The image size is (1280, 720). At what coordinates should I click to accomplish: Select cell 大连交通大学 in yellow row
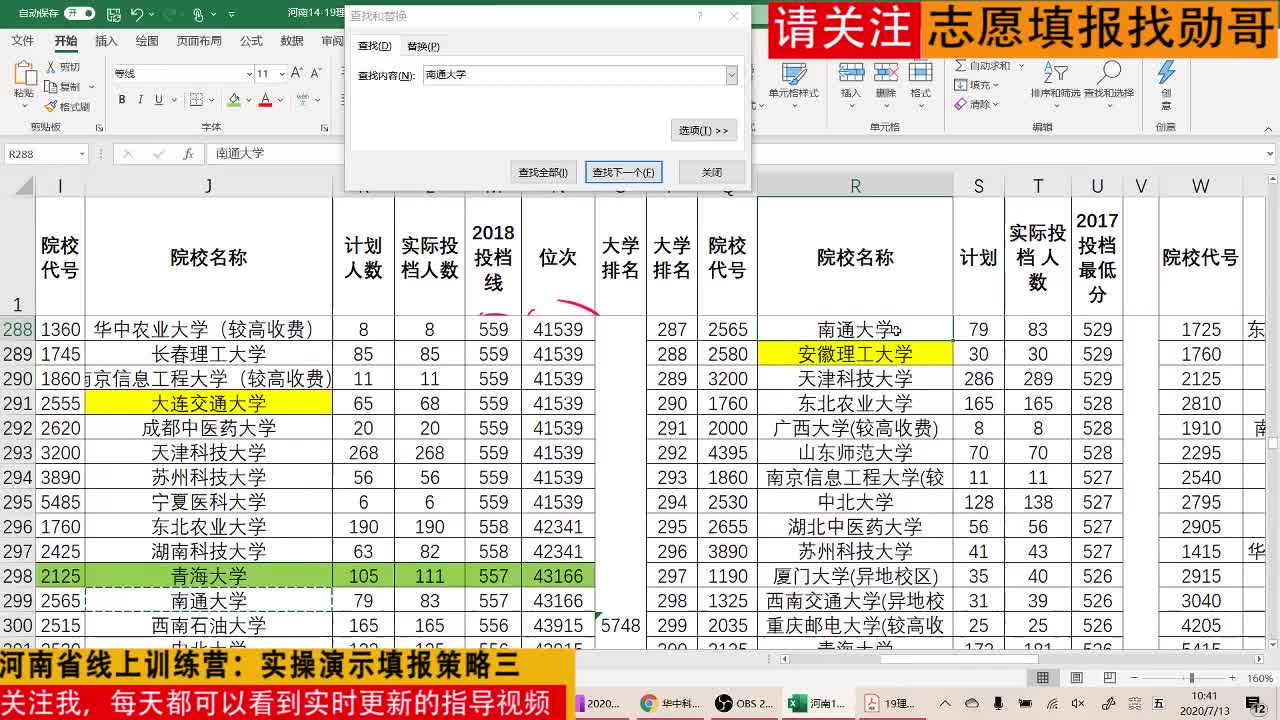pos(208,403)
